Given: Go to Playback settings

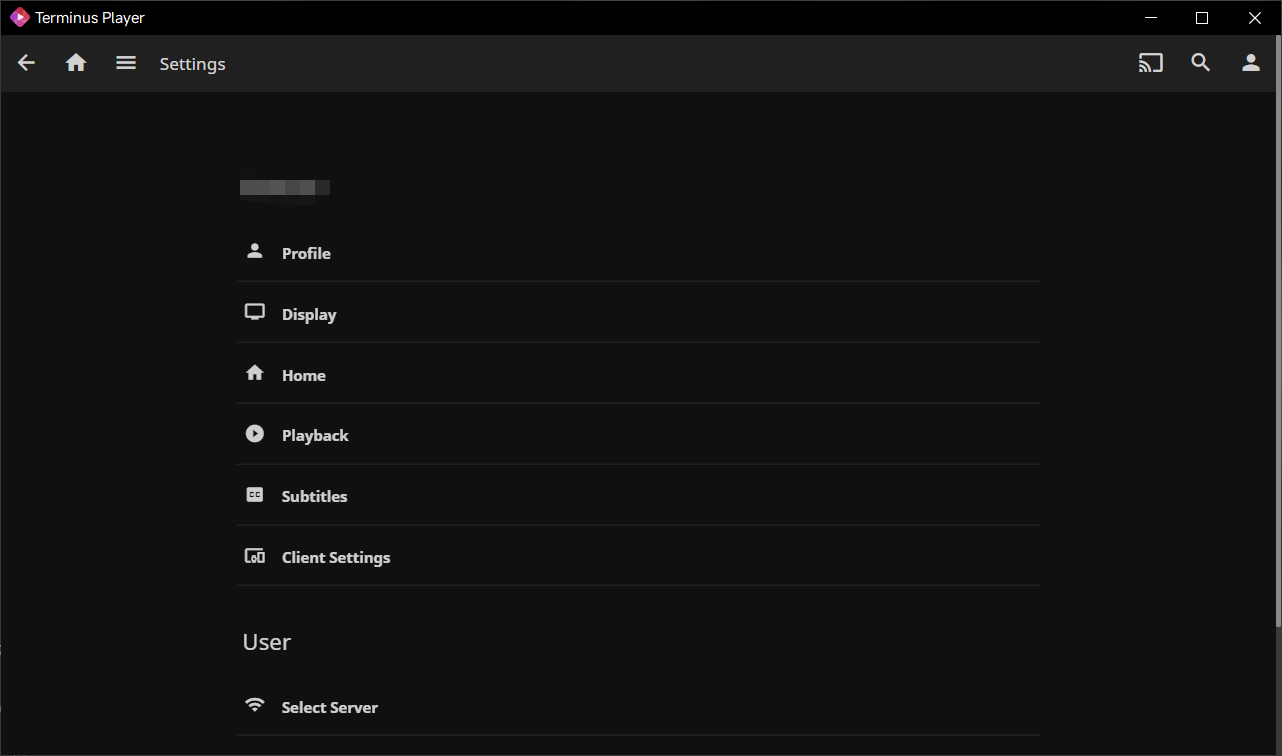Looking at the screenshot, I should (315, 435).
